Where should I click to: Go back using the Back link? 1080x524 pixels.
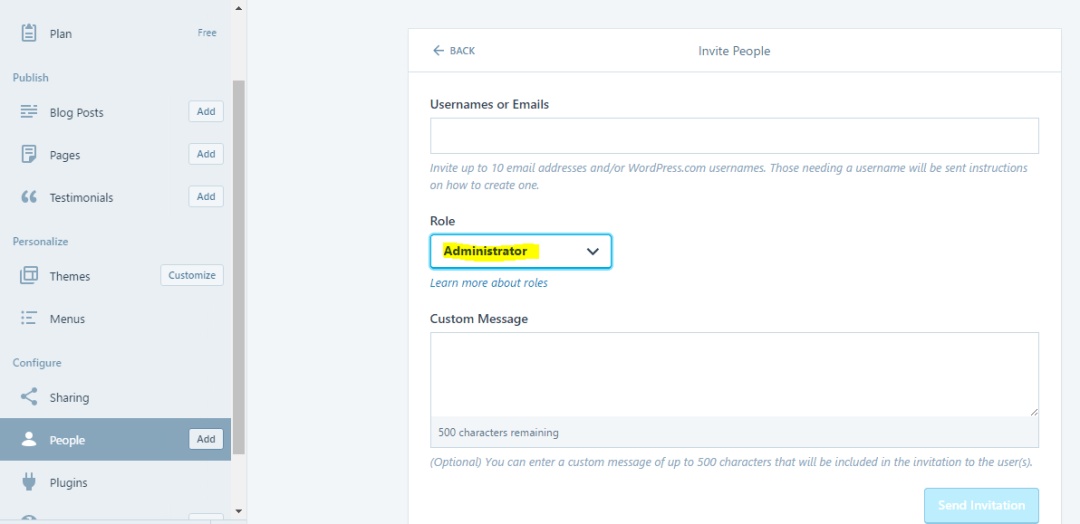click(x=454, y=51)
